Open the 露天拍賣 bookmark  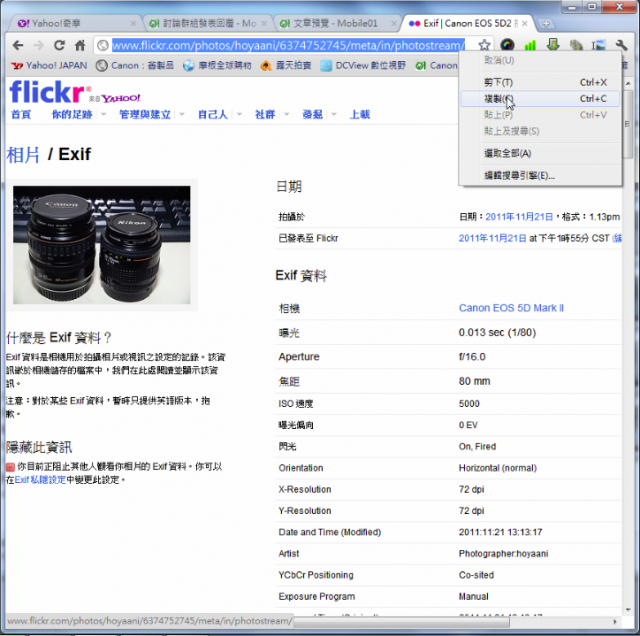tap(286, 65)
